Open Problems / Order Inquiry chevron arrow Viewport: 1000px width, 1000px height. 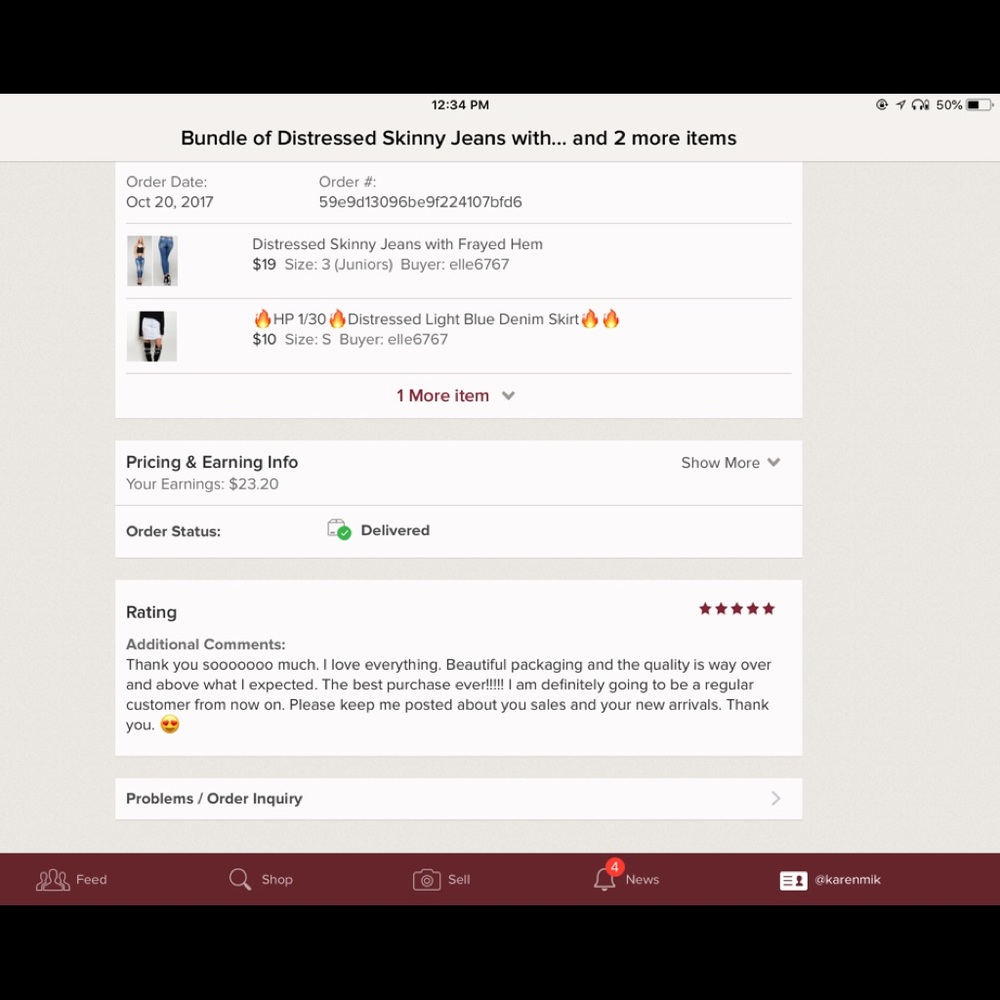coord(776,798)
